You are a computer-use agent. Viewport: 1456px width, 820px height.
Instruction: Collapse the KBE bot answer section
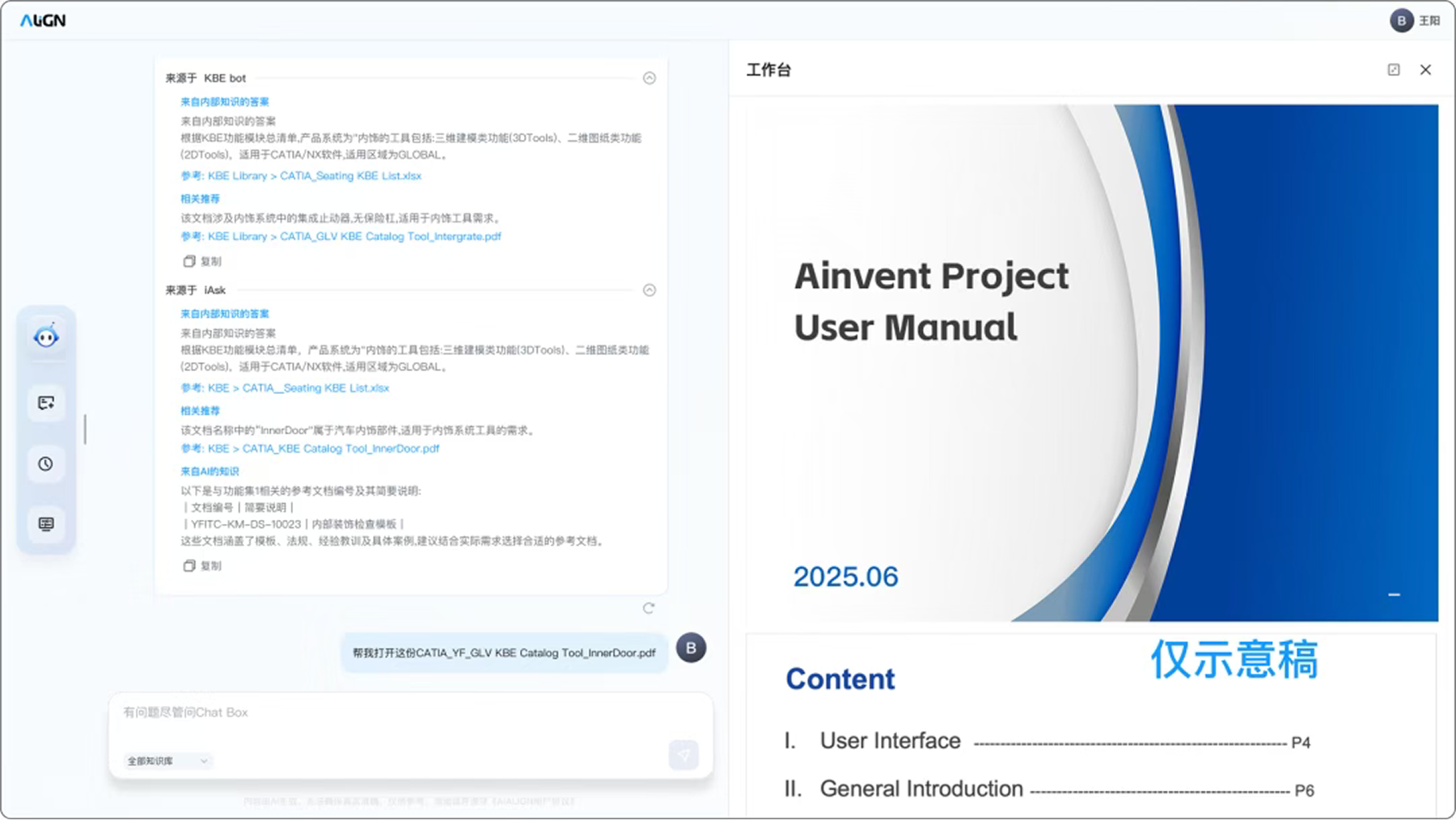[x=649, y=78]
